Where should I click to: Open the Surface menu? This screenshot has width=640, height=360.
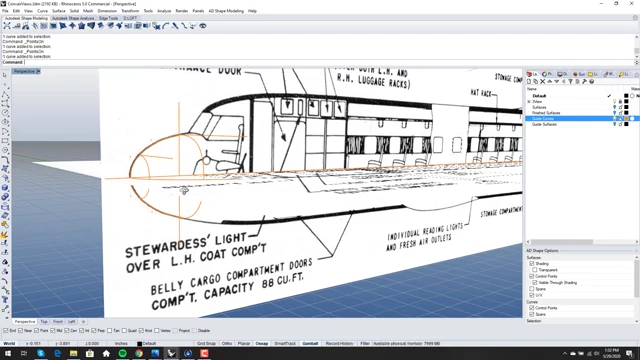pyautogui.click(x=58, y=11)
